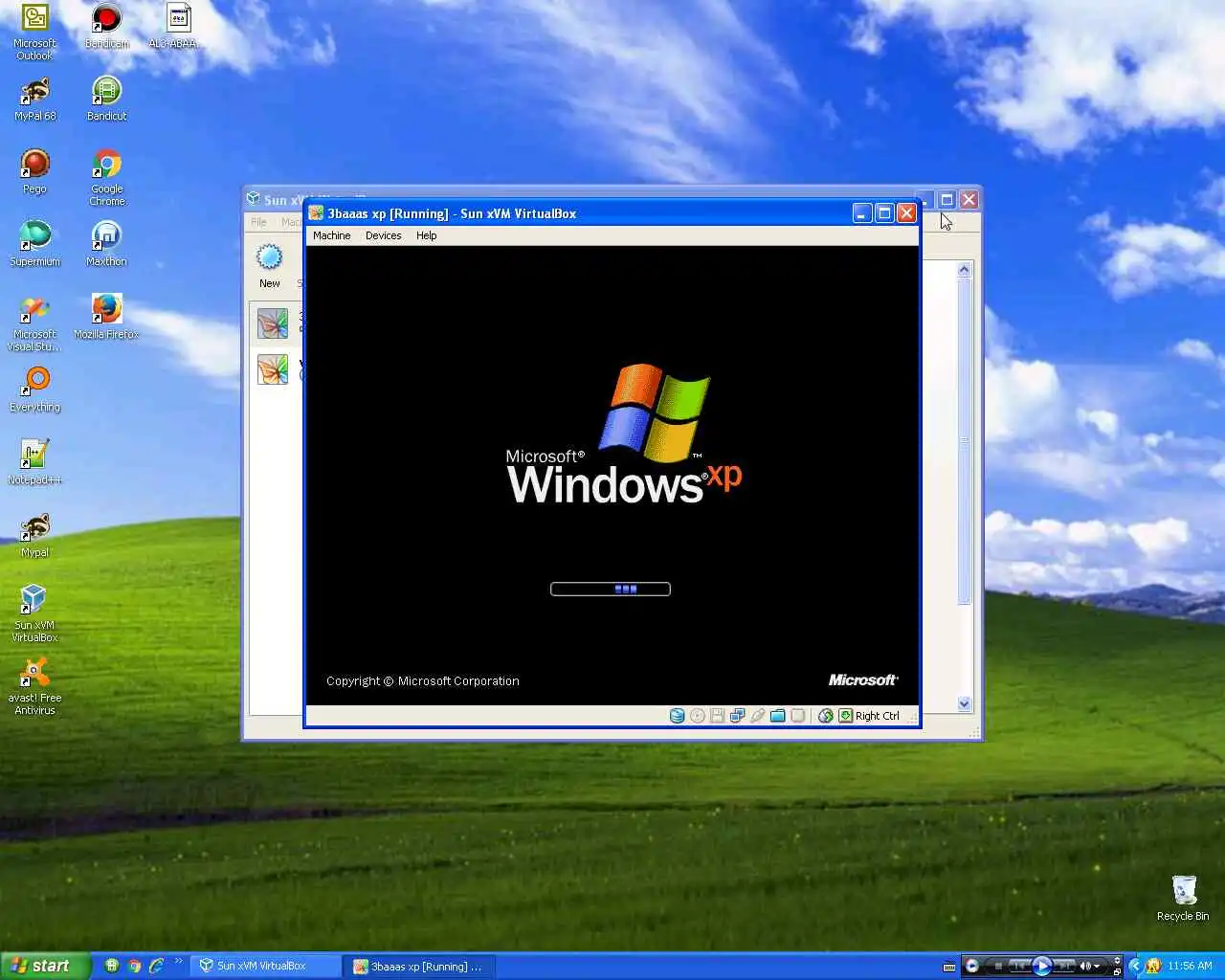Open Sun xVM VirtualBox desktop shortcut

click(x=35, y=614)
